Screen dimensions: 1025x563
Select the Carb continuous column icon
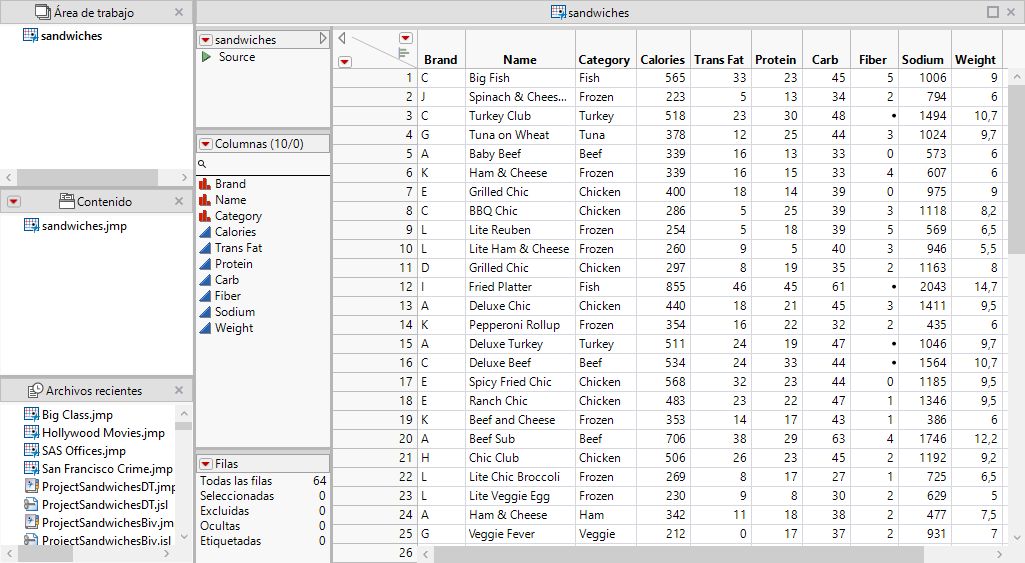205,279
